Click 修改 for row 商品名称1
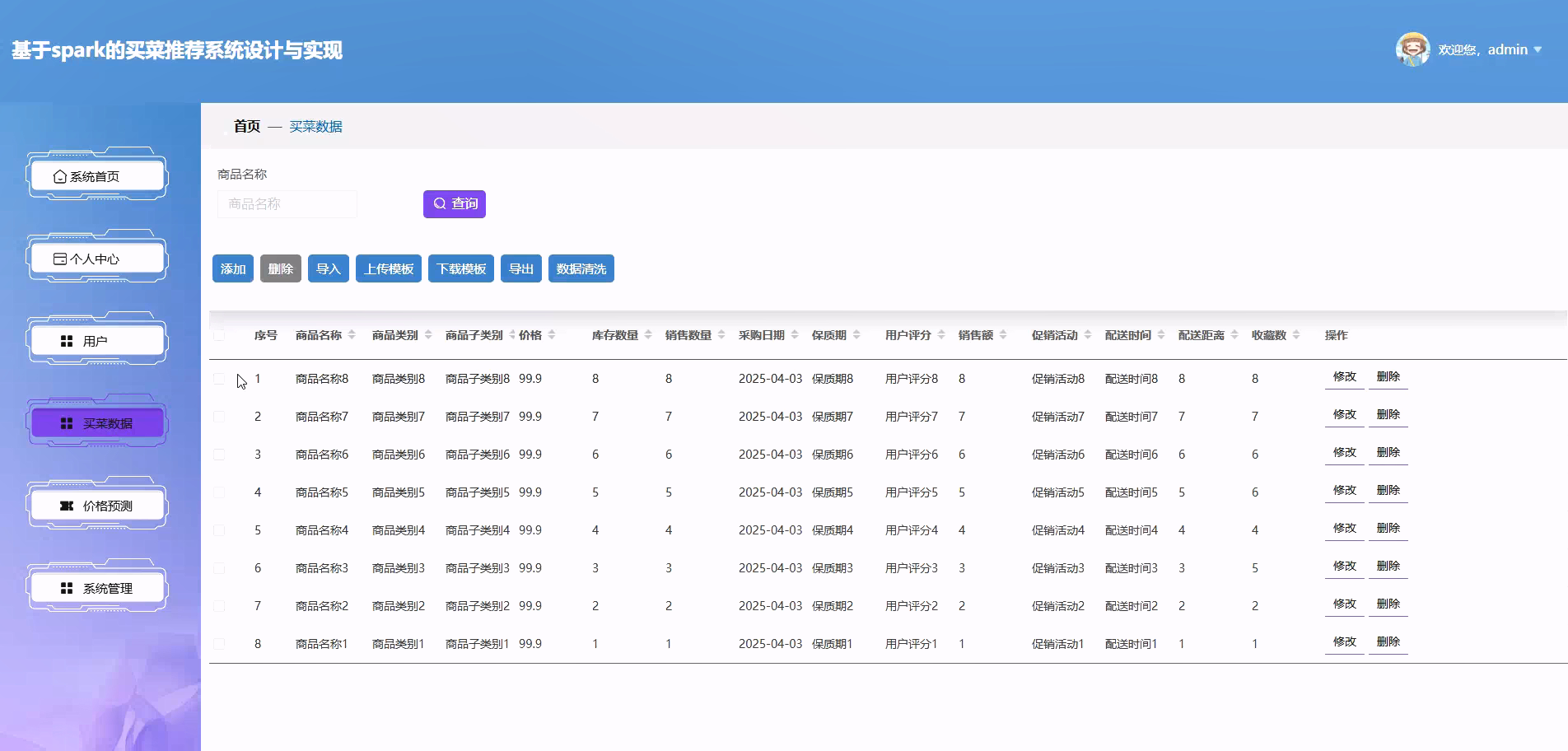Image resolution: width=1568 pixels, height=751 pixels. click(1345, 642)
